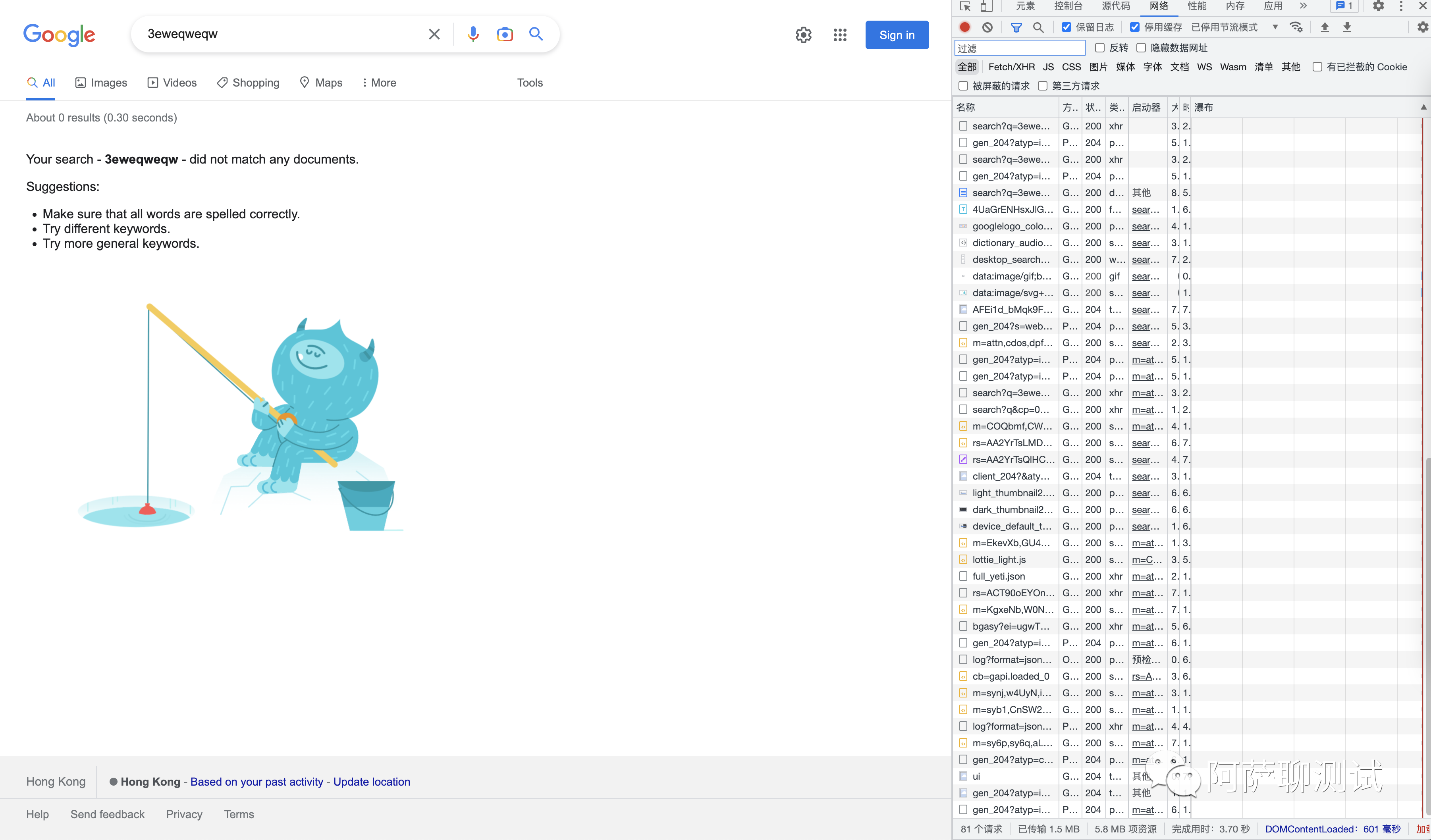1431x840 pixels.
Task: Open the Google More search menu
Action: click(x=379, y=83)
